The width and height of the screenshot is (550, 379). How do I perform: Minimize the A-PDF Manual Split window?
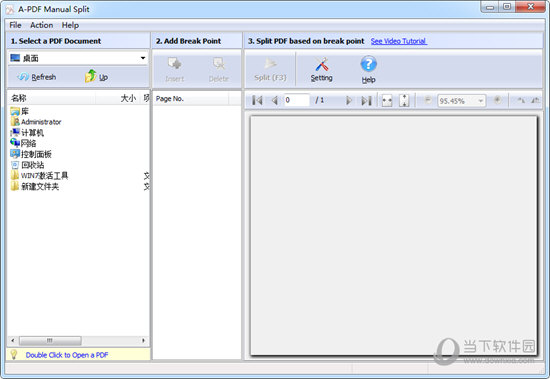[x=490, y=7]
